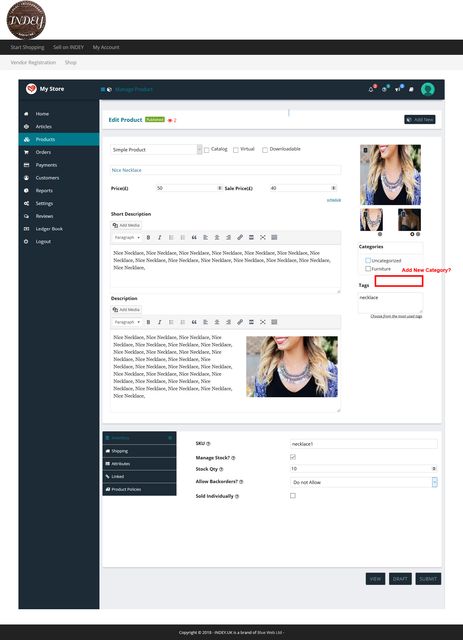Click the My Store heart logo
Screen dimensions: 463x640
click(31, 89)
